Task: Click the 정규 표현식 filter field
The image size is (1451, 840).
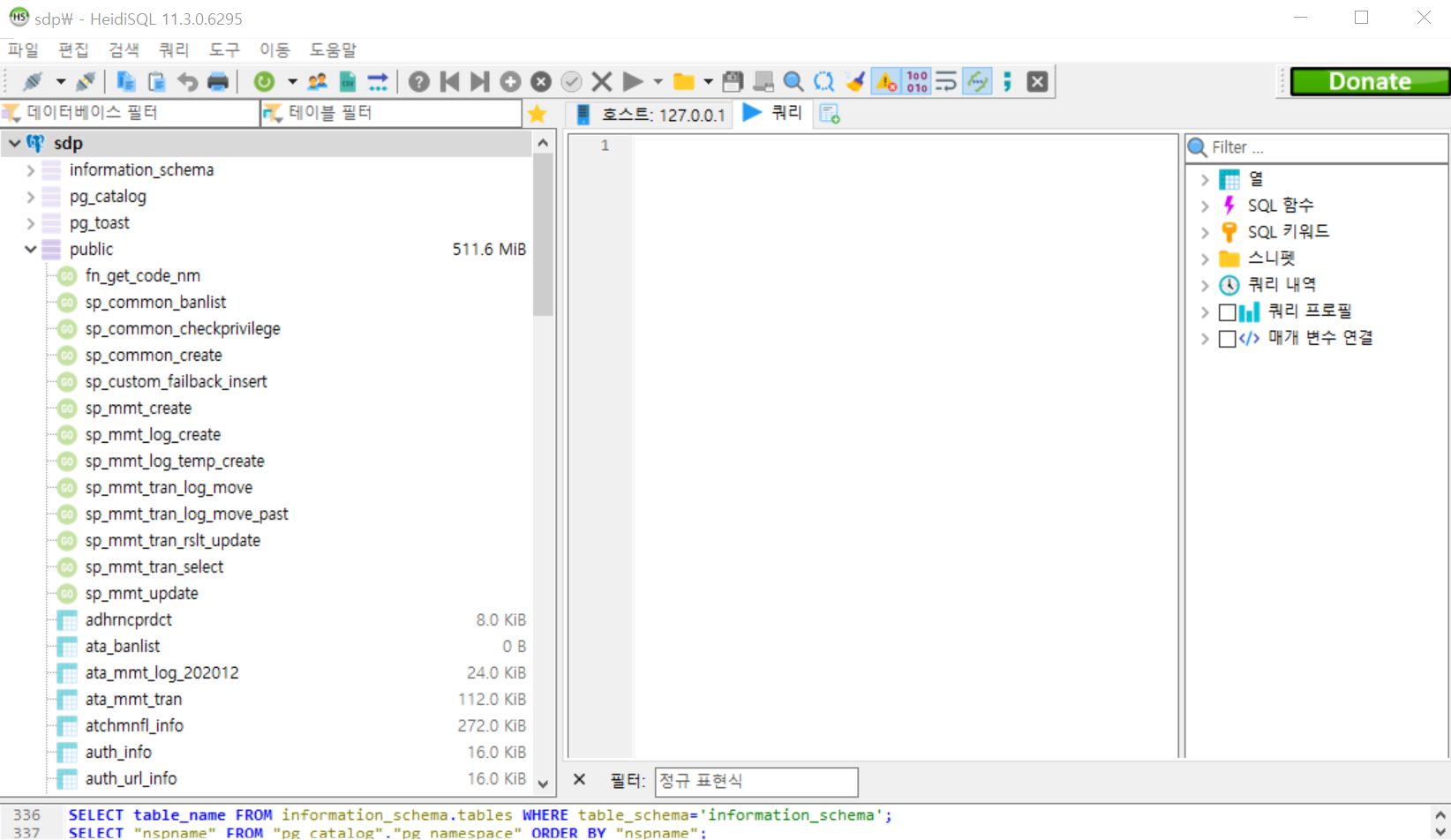Action: tap(756, 782)
